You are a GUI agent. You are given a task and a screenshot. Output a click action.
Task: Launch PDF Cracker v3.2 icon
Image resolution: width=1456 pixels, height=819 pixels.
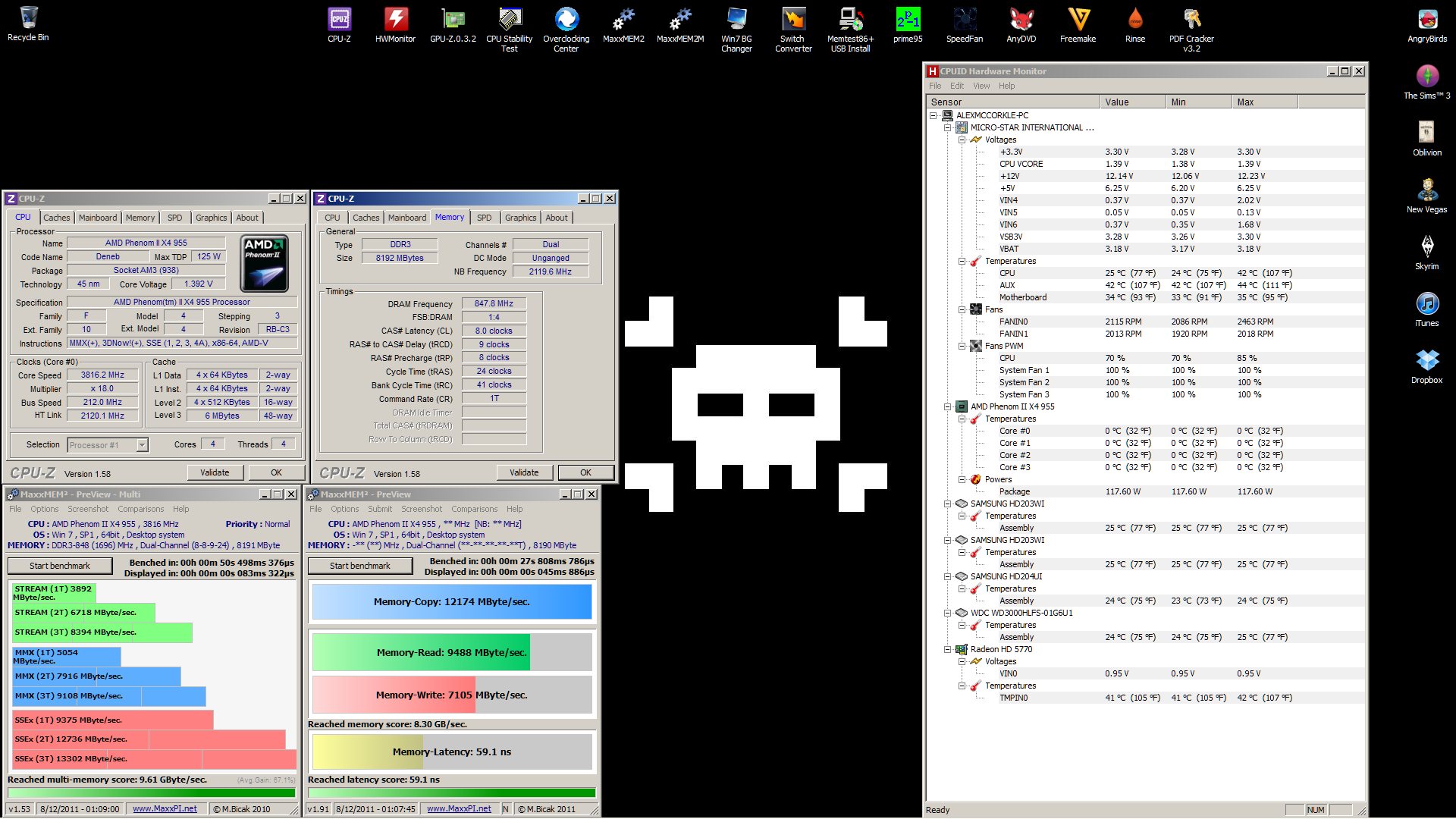tap(1192, 30)
